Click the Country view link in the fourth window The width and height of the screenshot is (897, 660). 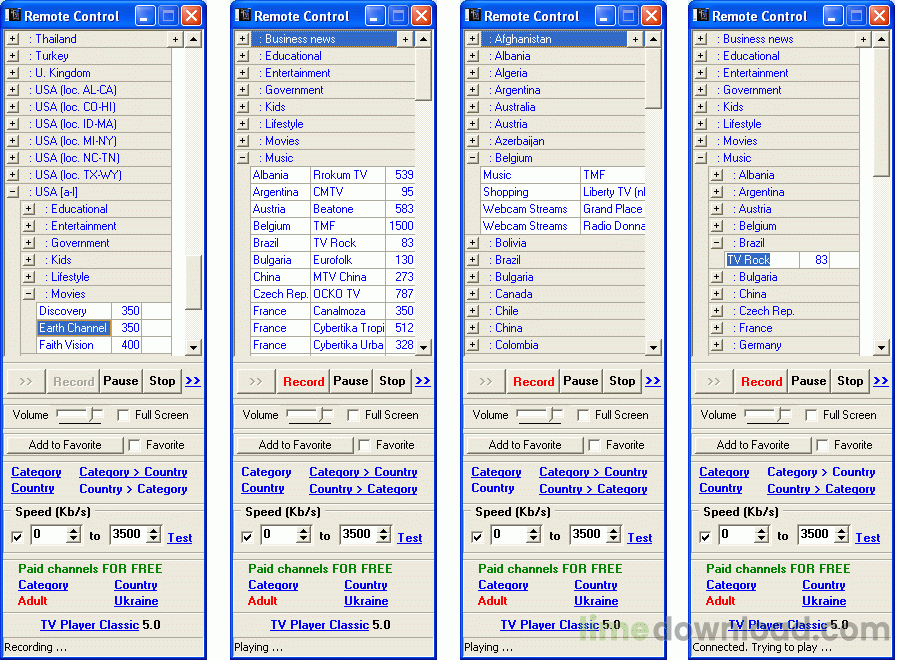pos(721,488)
